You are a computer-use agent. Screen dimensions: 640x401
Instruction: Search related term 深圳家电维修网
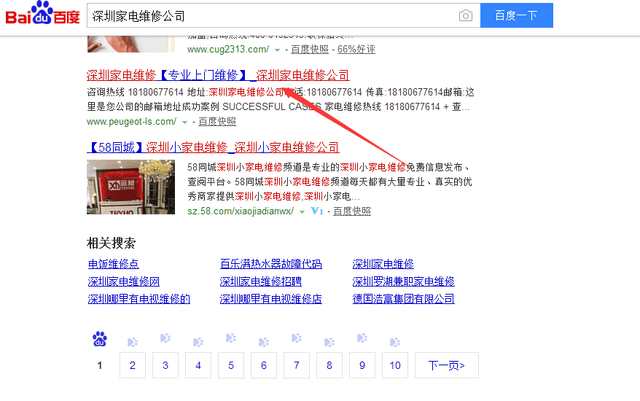click(124, 281)
